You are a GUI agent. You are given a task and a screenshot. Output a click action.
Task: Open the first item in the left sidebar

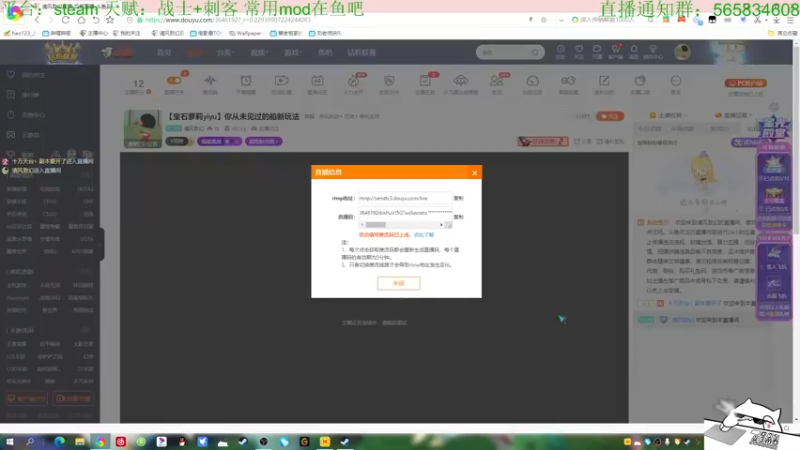coord(27,75)
